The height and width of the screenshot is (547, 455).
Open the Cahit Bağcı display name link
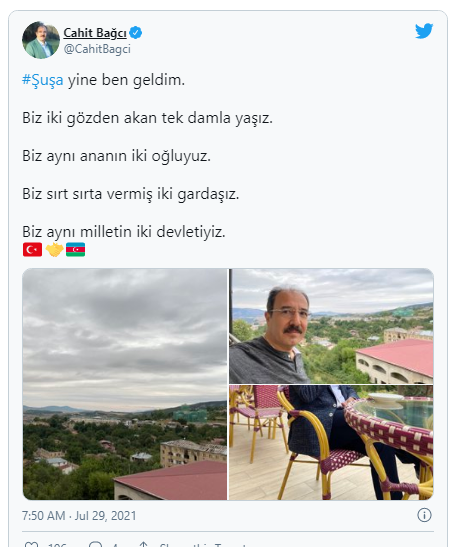tap(95, 33)
